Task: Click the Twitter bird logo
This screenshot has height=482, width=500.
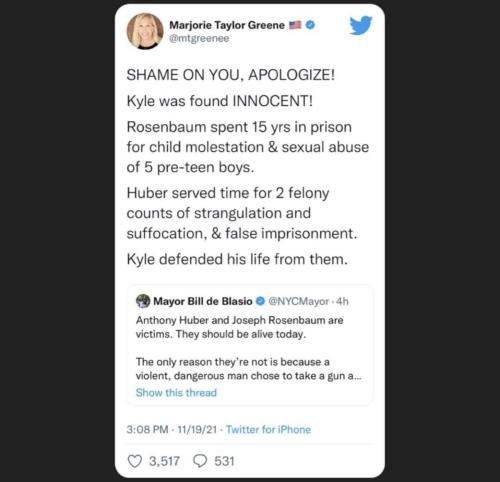Action: click(x=361, y=25)
